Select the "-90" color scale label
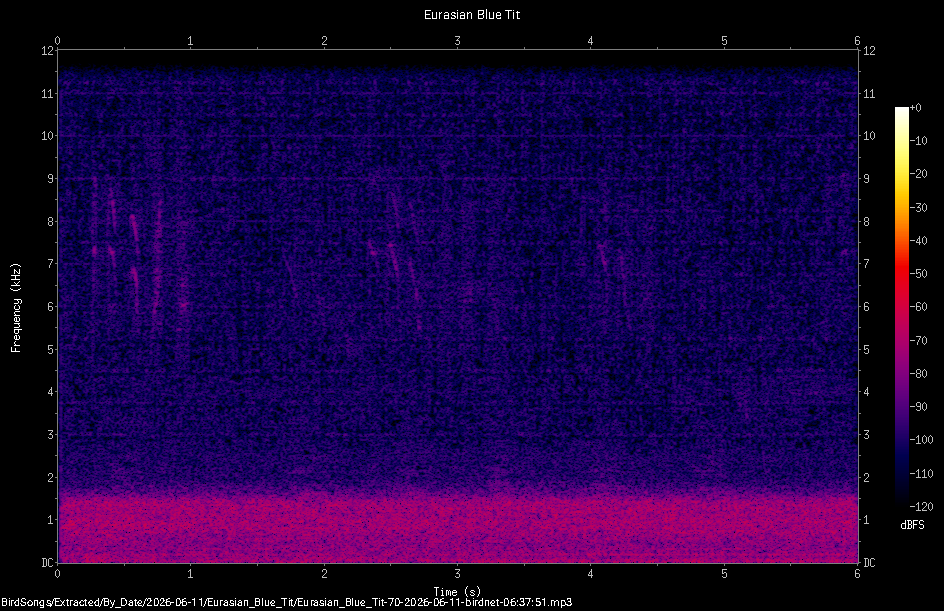This screenshot has width=944, height=611. (919, 407)
